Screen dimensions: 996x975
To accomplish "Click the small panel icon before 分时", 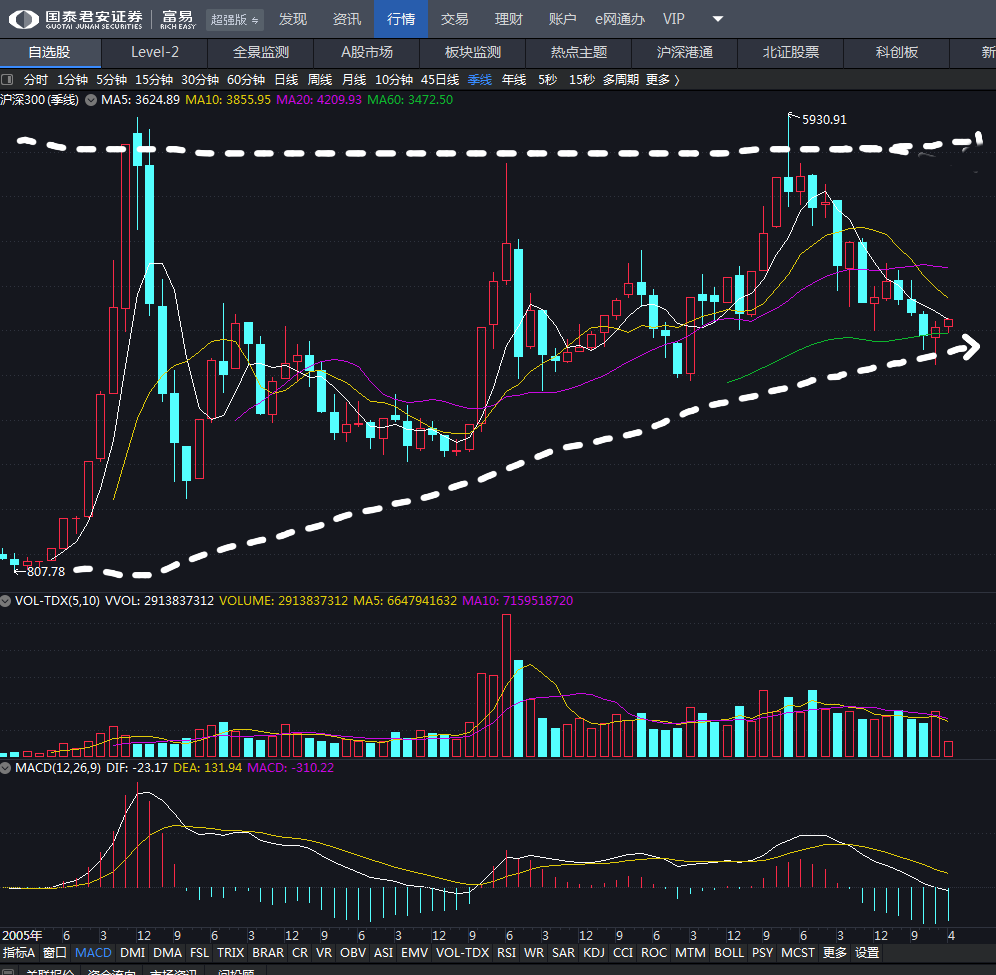I will click(x=8, y=80).
